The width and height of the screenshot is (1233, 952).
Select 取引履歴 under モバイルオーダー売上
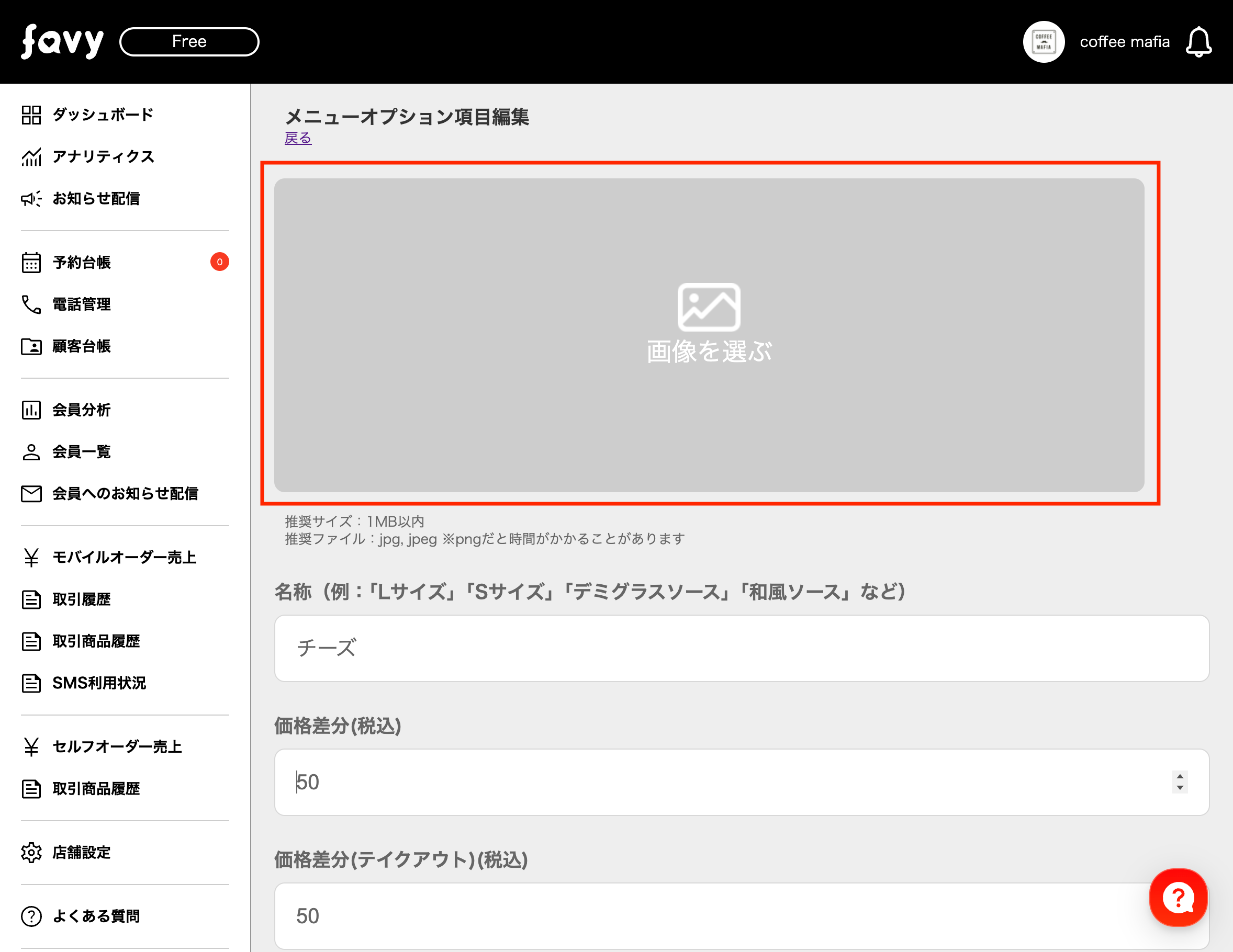point(82,599)
